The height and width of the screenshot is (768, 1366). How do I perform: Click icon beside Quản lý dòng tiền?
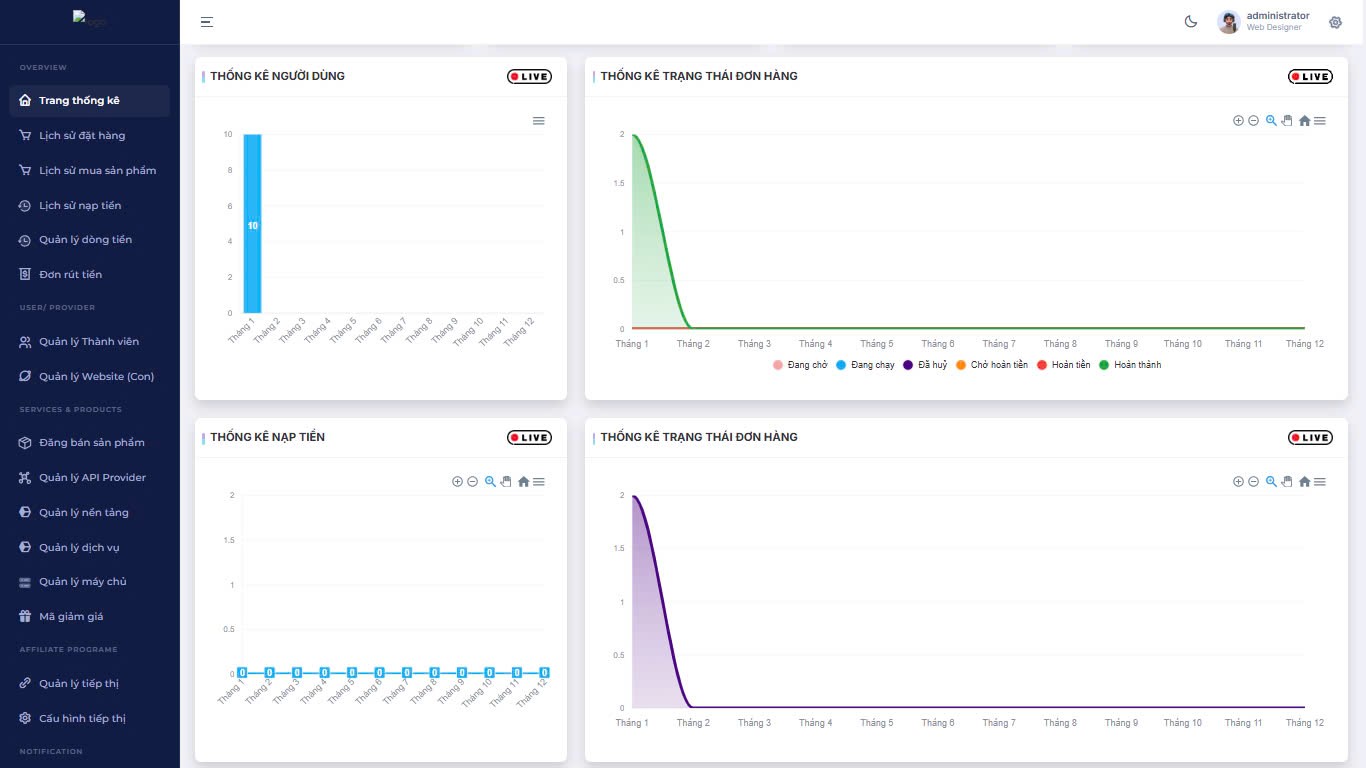(x=26, y=239)
